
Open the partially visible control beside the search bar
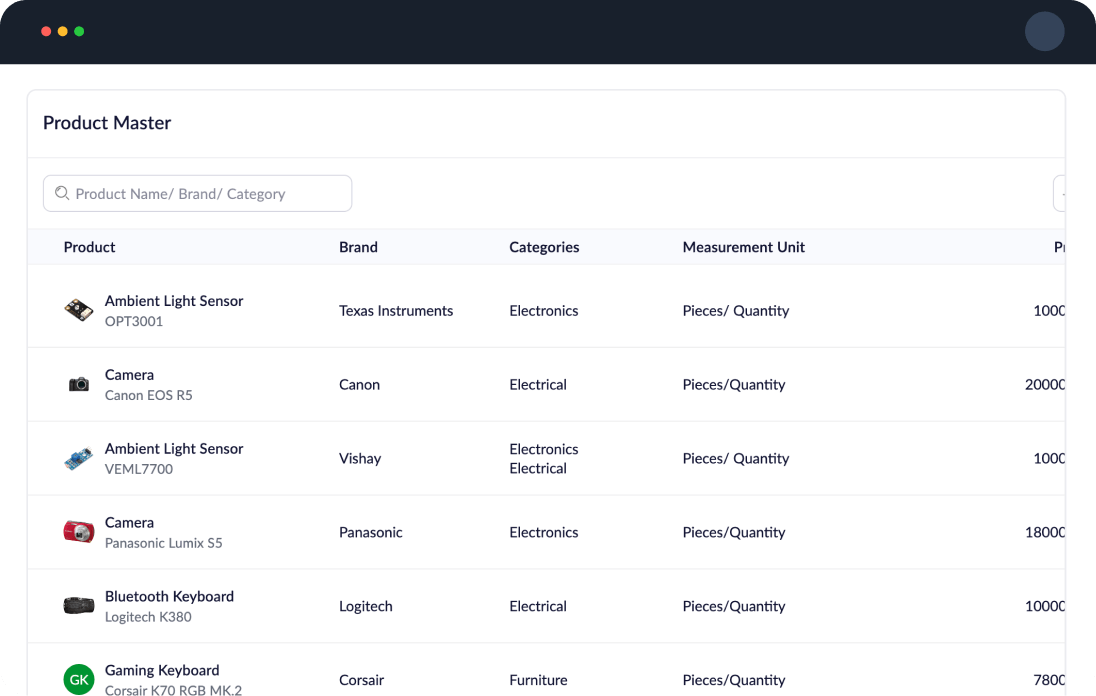1062,193
